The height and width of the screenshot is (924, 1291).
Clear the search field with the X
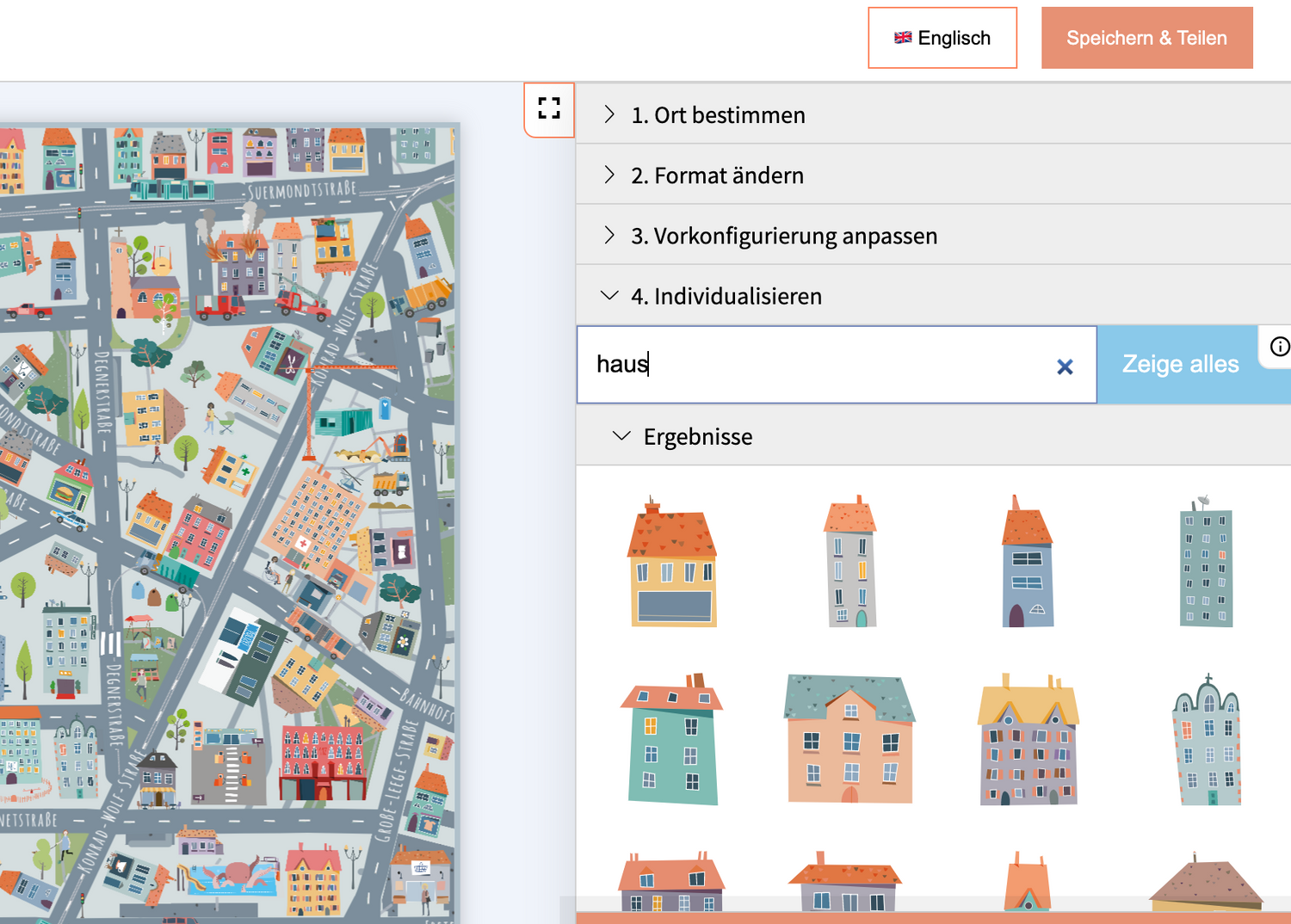pyautogui.click(x=1065, y=367)
